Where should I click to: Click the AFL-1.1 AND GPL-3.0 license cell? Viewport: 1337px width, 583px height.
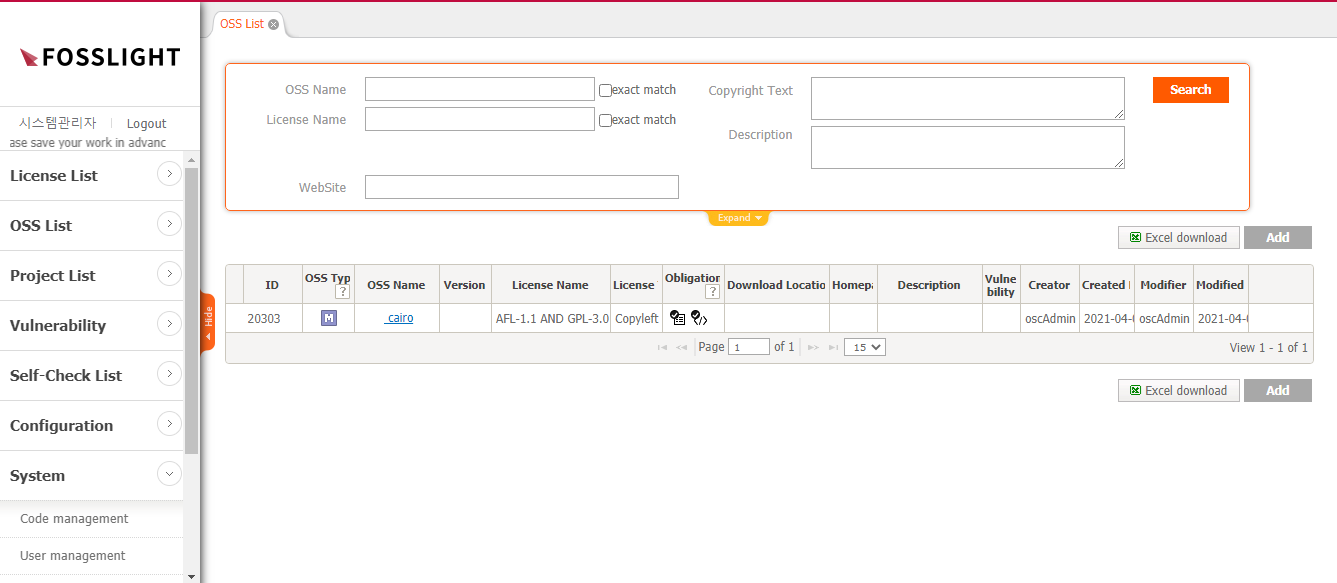[x=550, y=319]
